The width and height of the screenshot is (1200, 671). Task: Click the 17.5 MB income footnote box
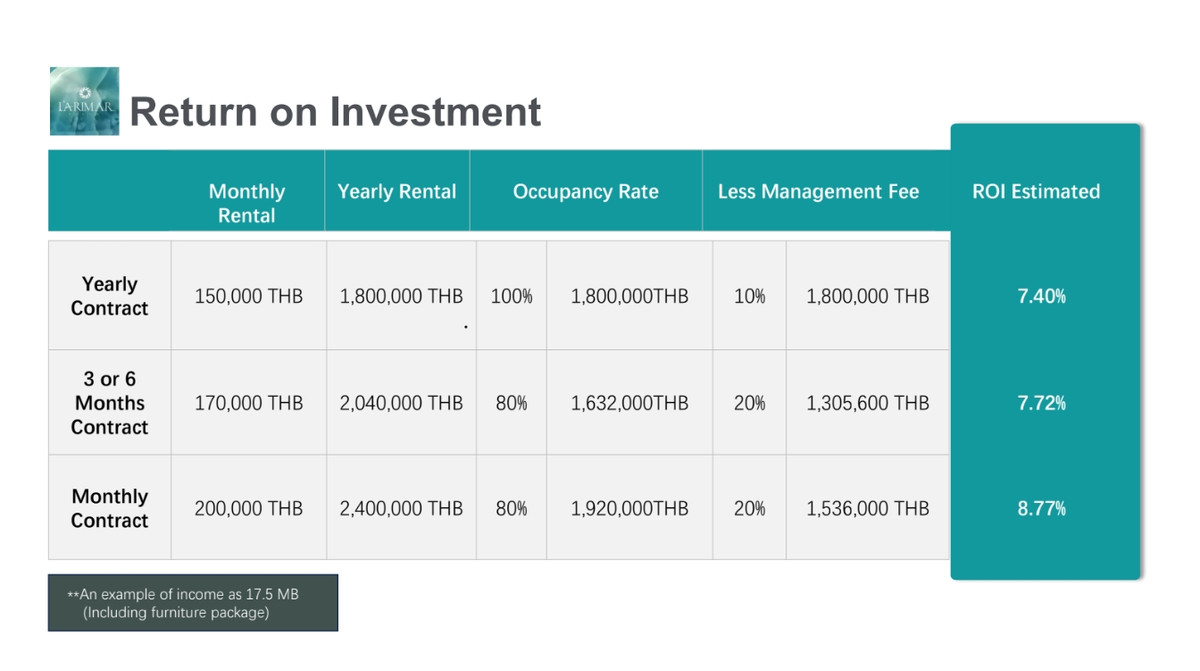pos(193,603)
